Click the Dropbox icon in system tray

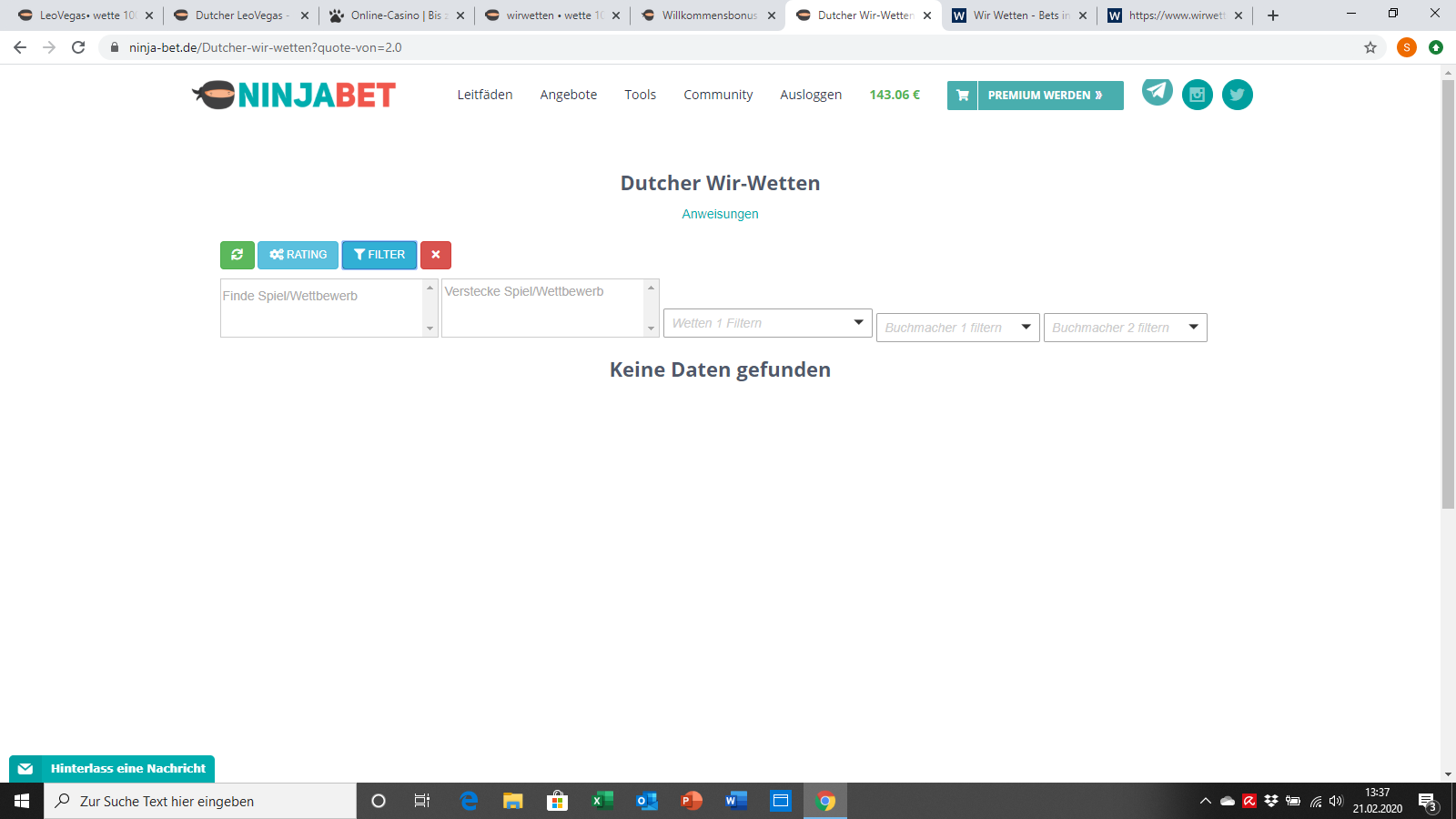point(1271,801)
